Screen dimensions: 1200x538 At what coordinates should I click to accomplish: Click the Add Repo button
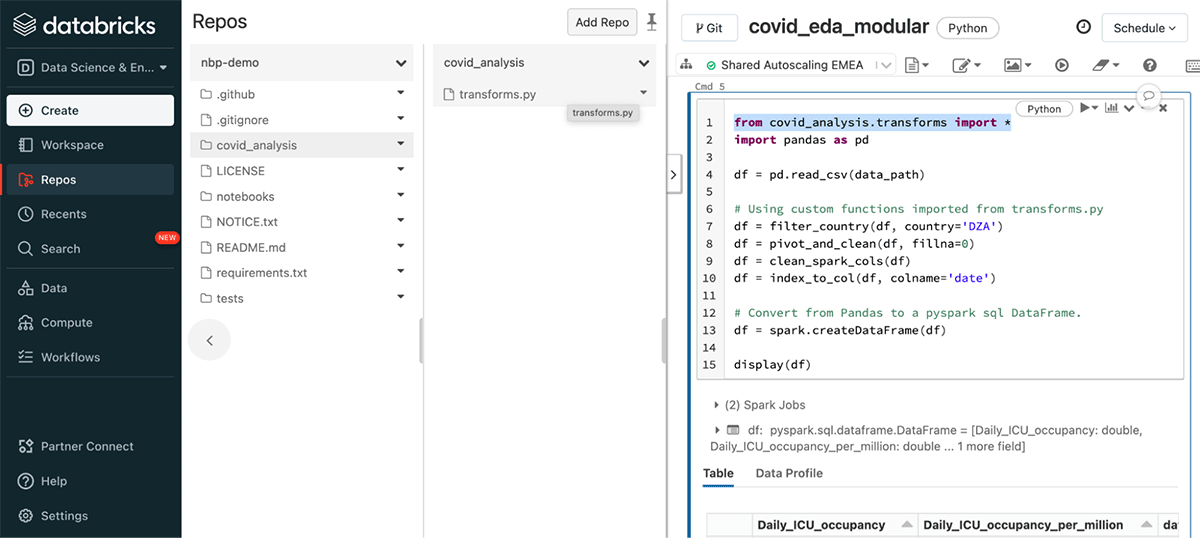click(x=601, y=22)
